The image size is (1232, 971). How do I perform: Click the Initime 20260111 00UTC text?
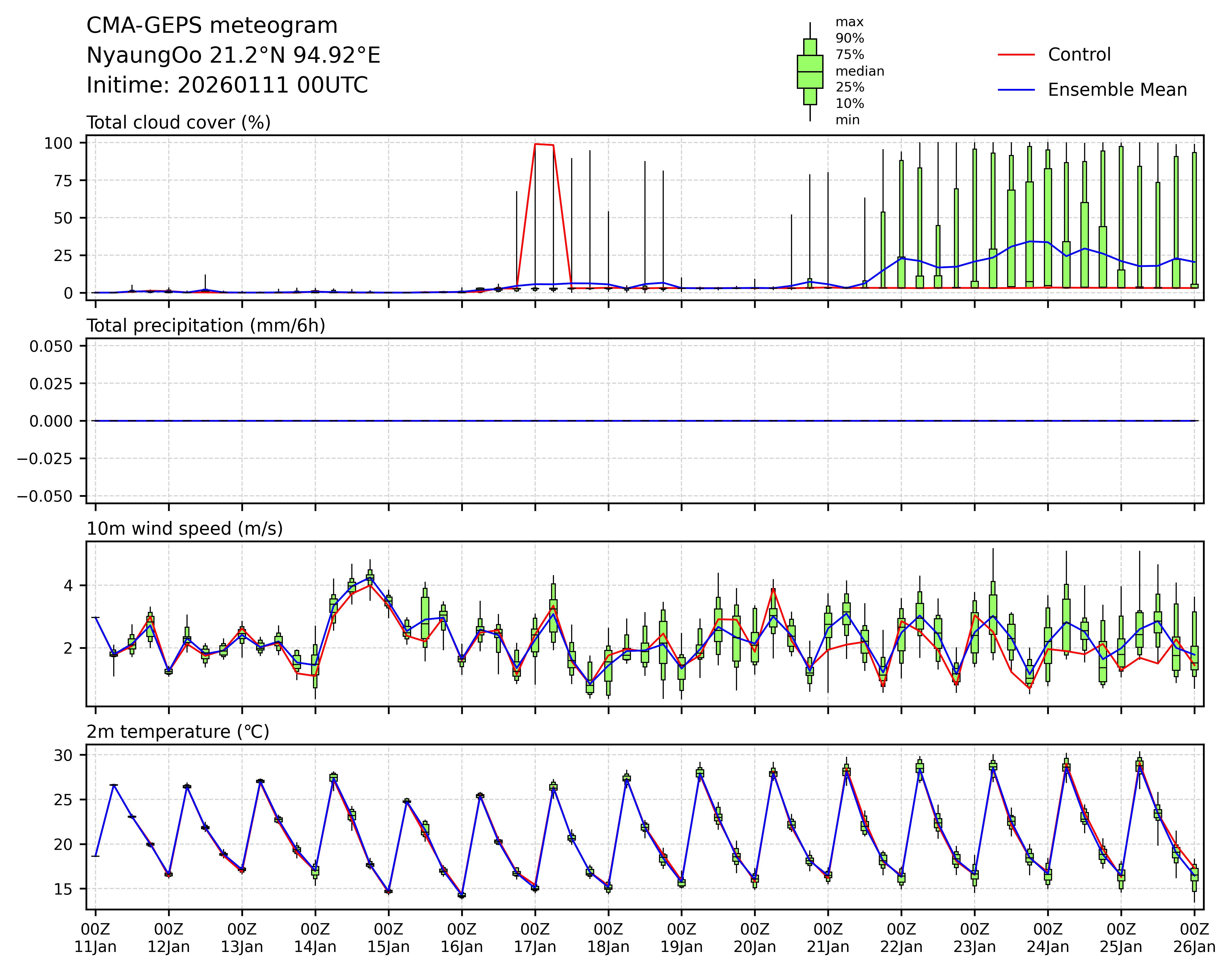(227, 85)
